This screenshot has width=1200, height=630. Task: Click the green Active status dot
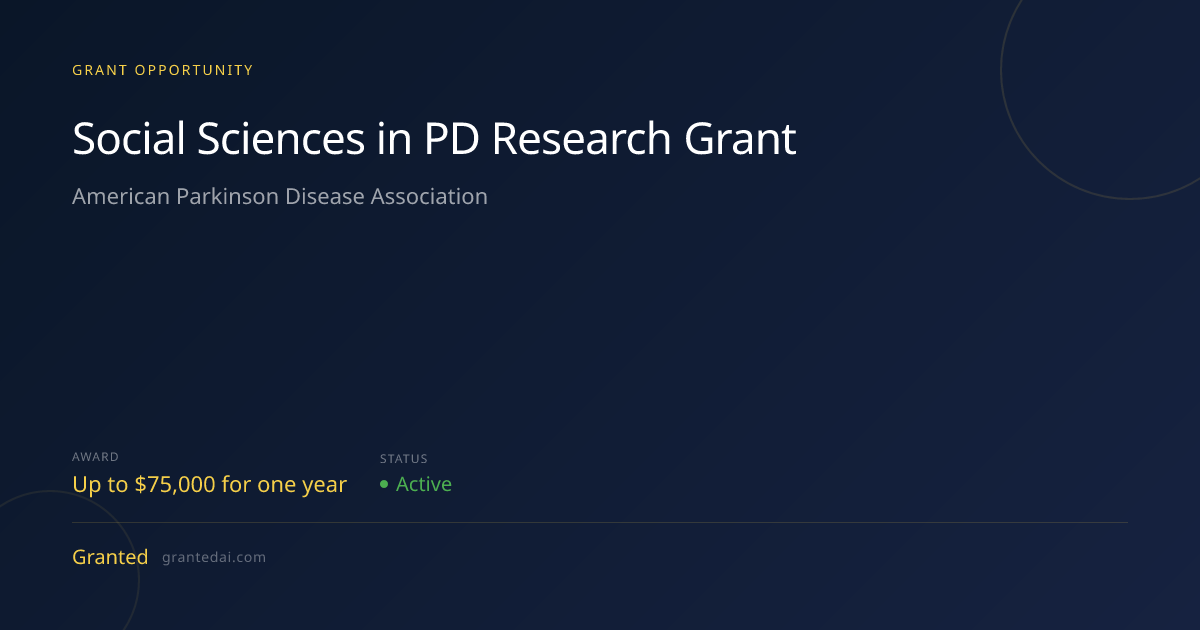(x=384, y=484)
